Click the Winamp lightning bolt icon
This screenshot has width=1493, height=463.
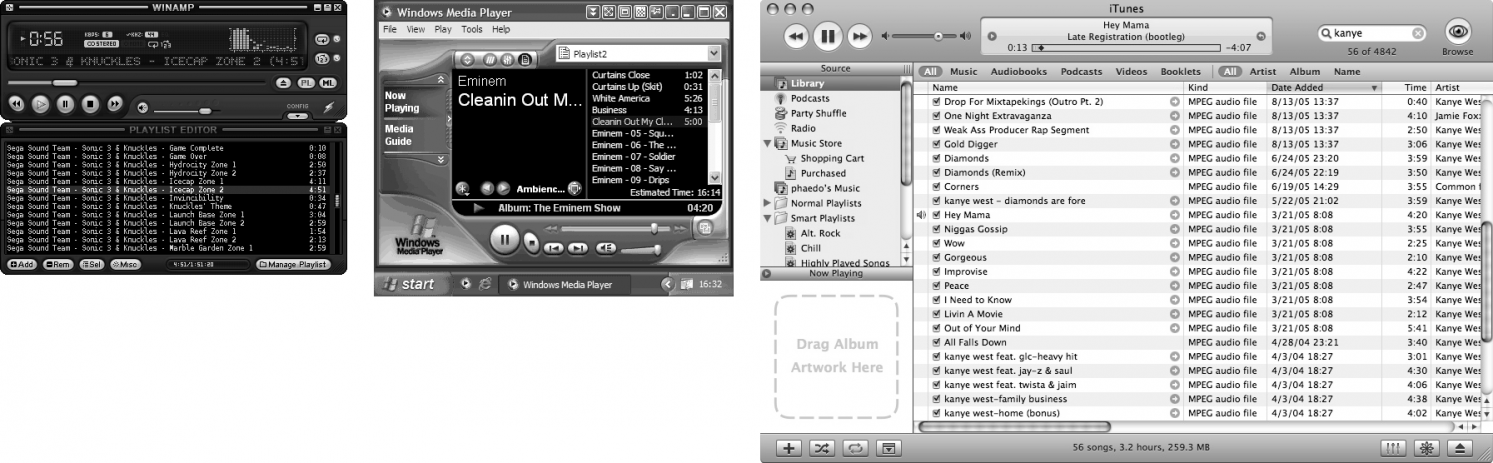[x=329, y=107]
